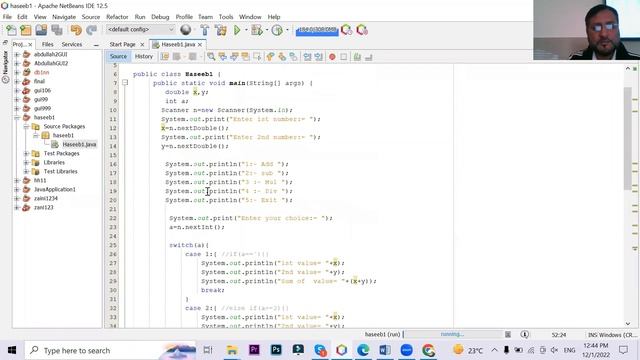Click the Profile Project toolbar icon
Screen dimensions: 640x360
point(277,30)
